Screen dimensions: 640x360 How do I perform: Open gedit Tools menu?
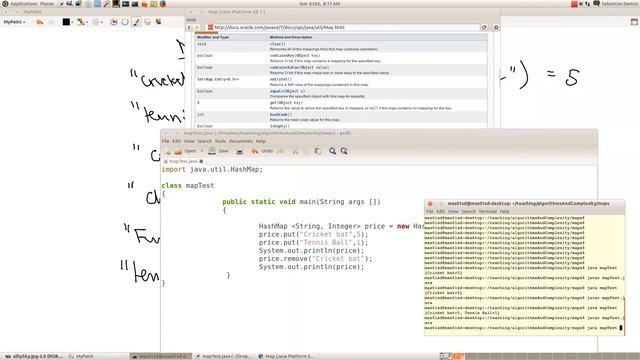220,141
